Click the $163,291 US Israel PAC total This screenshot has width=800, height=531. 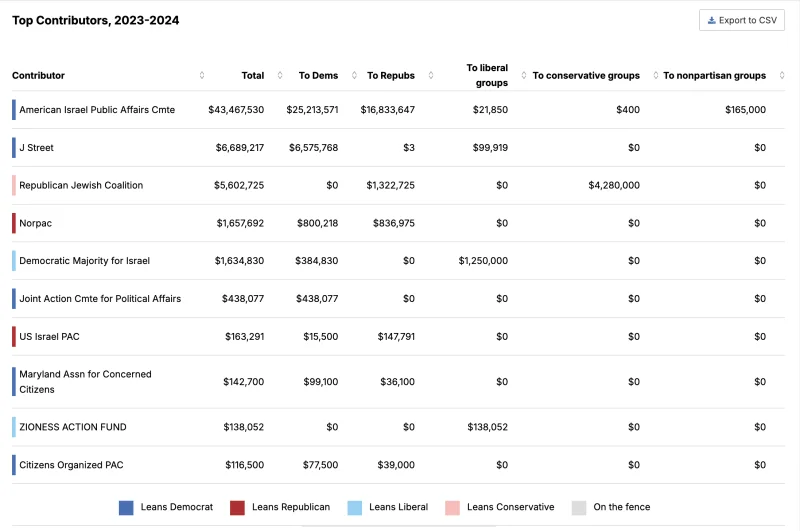(x=245, y=337)
